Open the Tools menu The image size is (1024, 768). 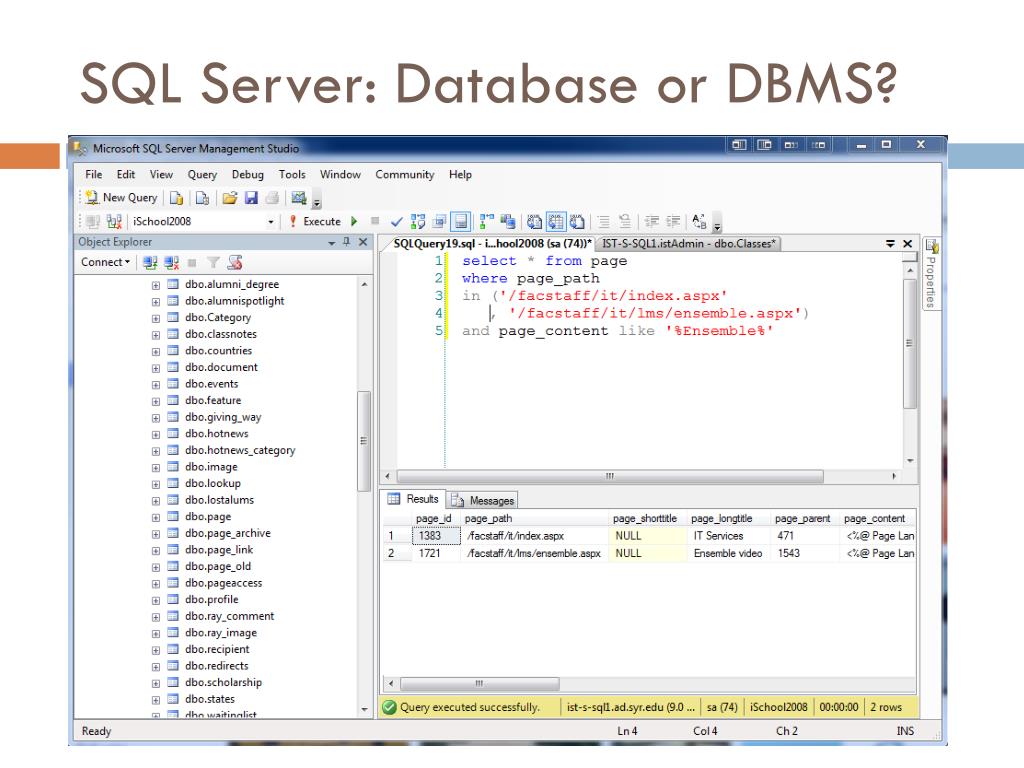click(292, 174)
